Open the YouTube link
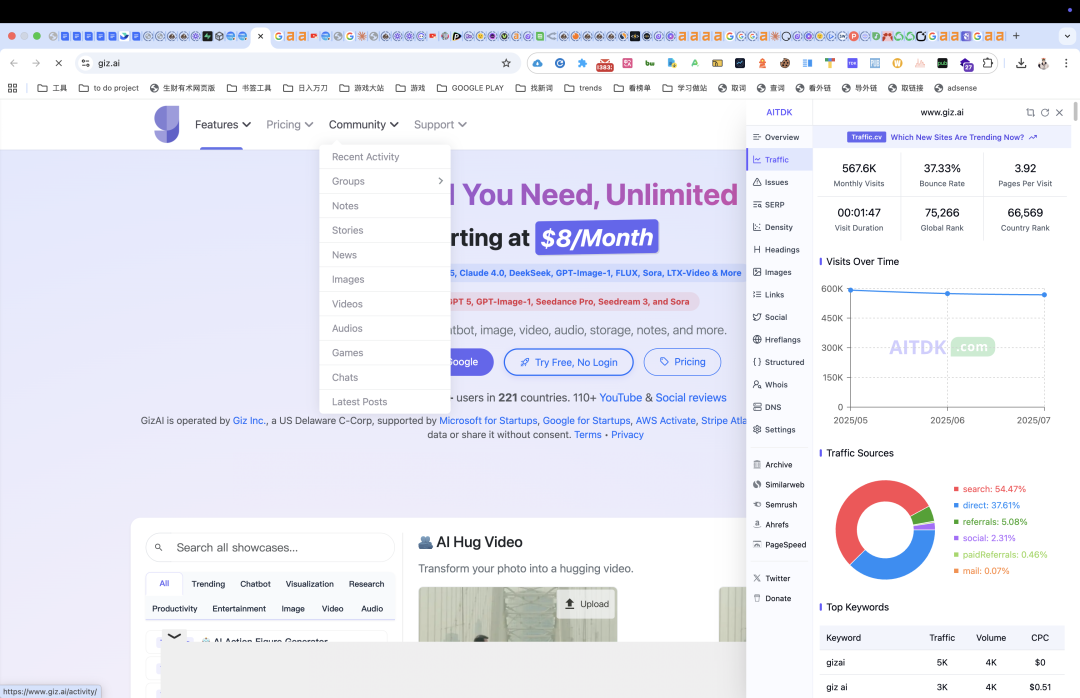Screen dimensions: 1080x698 (x=620, y=398)
